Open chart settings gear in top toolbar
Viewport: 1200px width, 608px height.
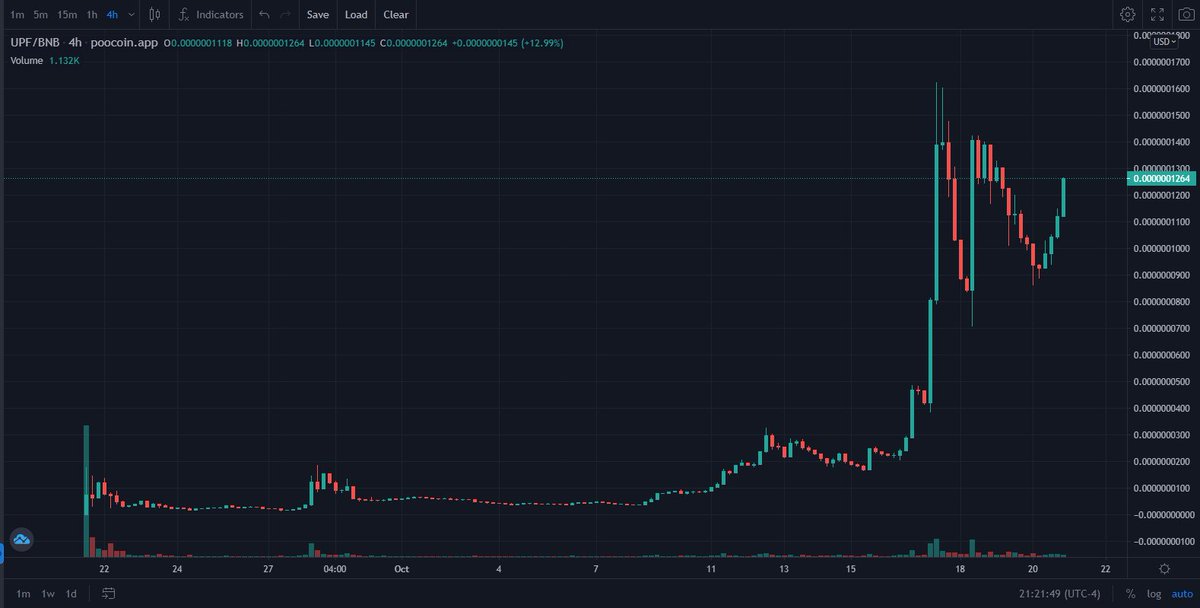(1128, 15)
